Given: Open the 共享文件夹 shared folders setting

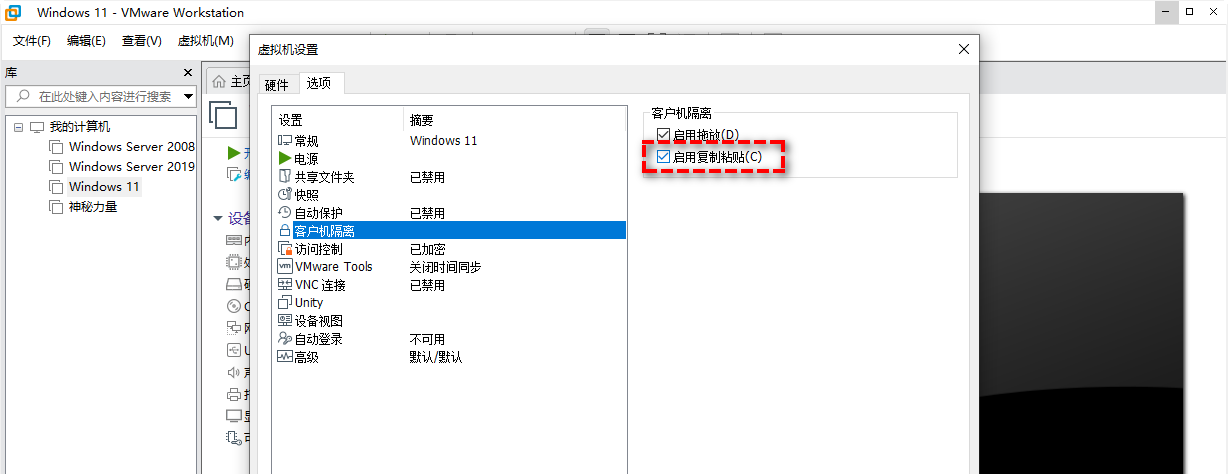Looking at the screenshot, I should (x=450, y=177).
